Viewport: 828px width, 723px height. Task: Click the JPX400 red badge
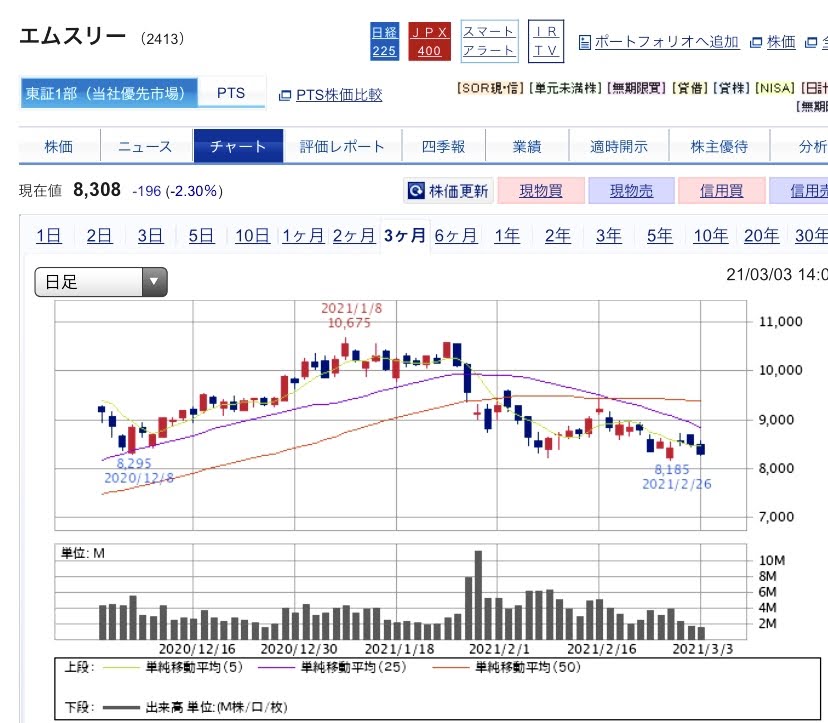click(x=429, y=41)
